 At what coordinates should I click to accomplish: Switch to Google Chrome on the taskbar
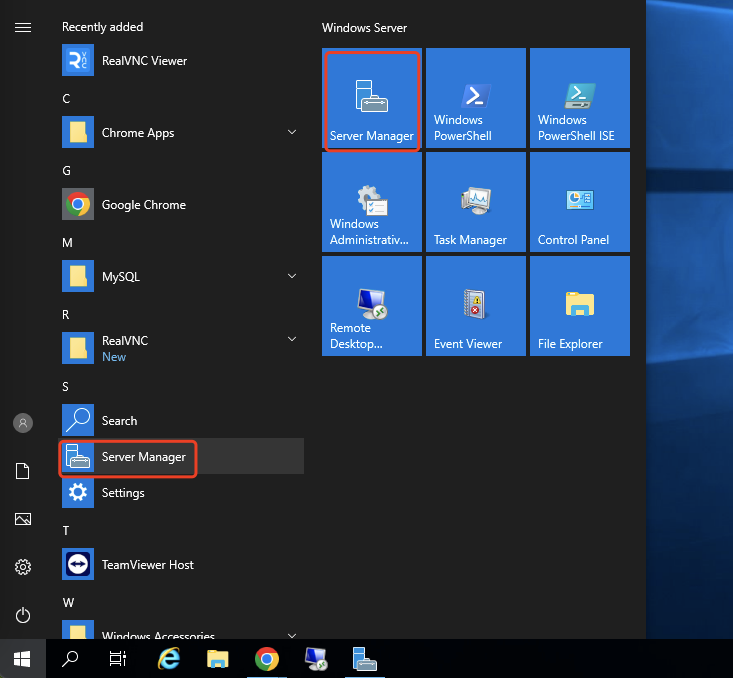point(267,659)
